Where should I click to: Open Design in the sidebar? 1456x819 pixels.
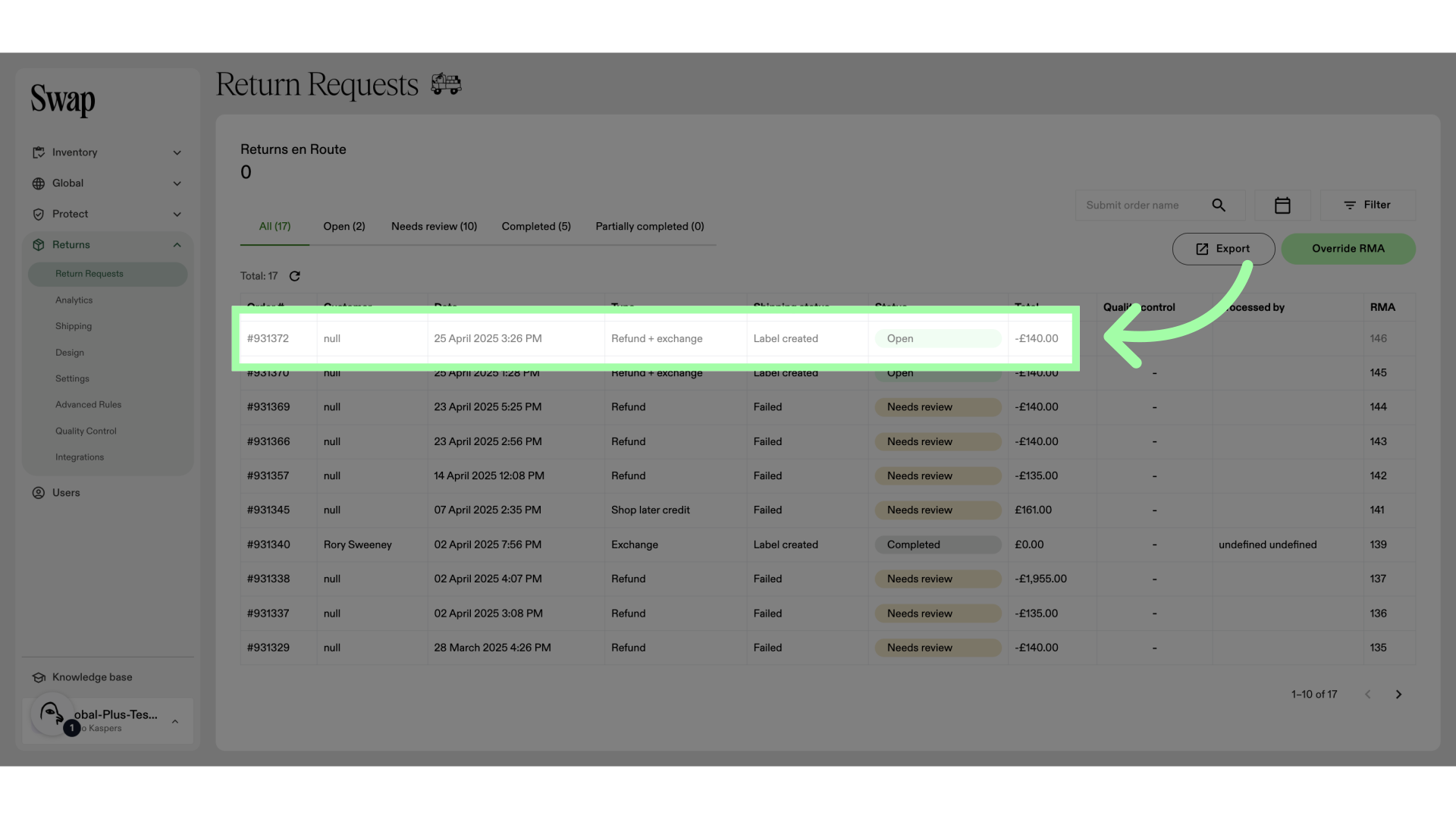[70, 353]
